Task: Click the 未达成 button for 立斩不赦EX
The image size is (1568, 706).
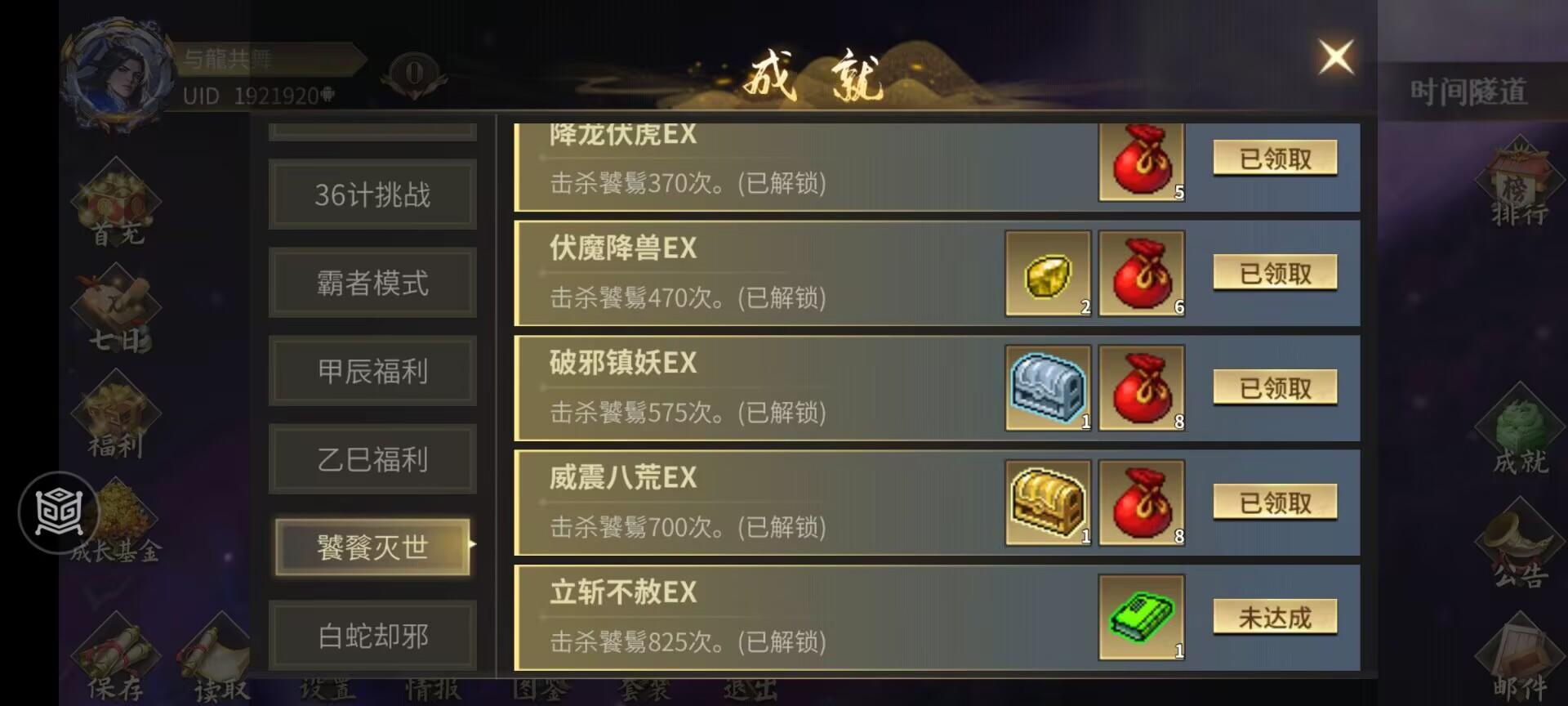Action: (x=1275, y=617)
